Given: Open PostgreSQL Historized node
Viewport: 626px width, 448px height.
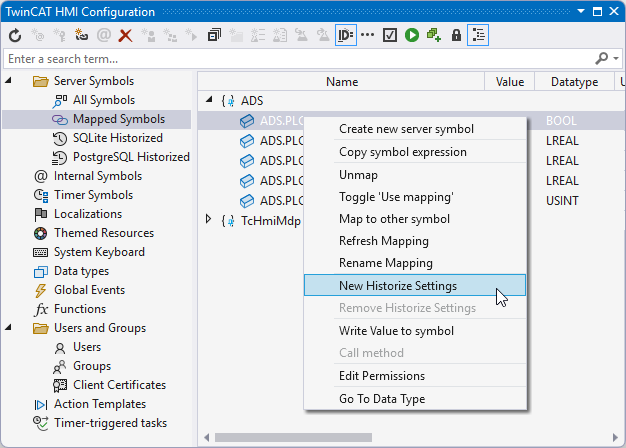Looking at the screenshot, I should pos(131,157).
